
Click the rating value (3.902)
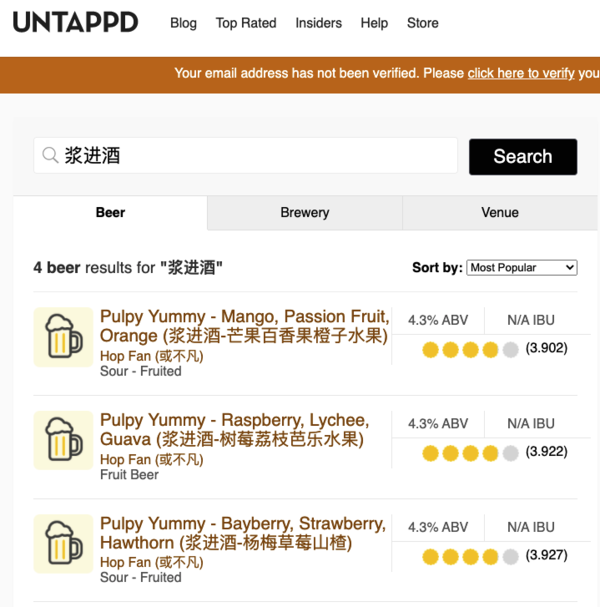[x=547, y=348]
